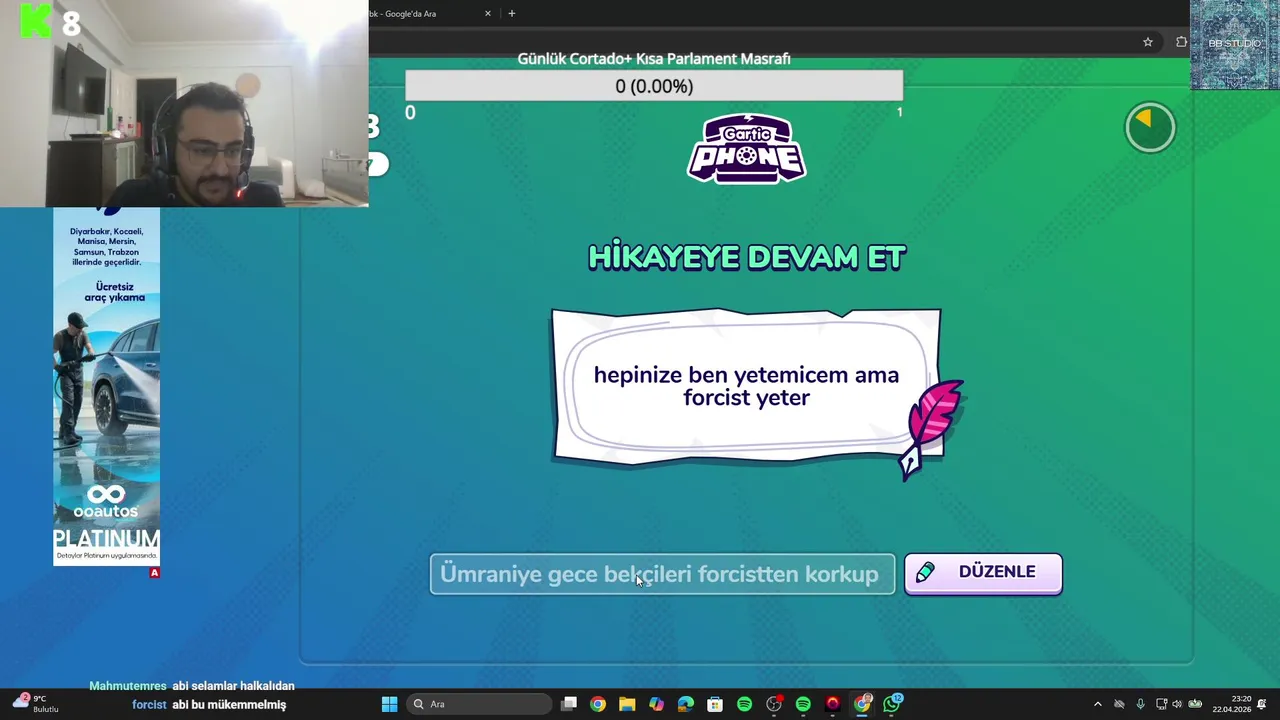Open Microsoft Edge from the taskbar

point(685,704)
